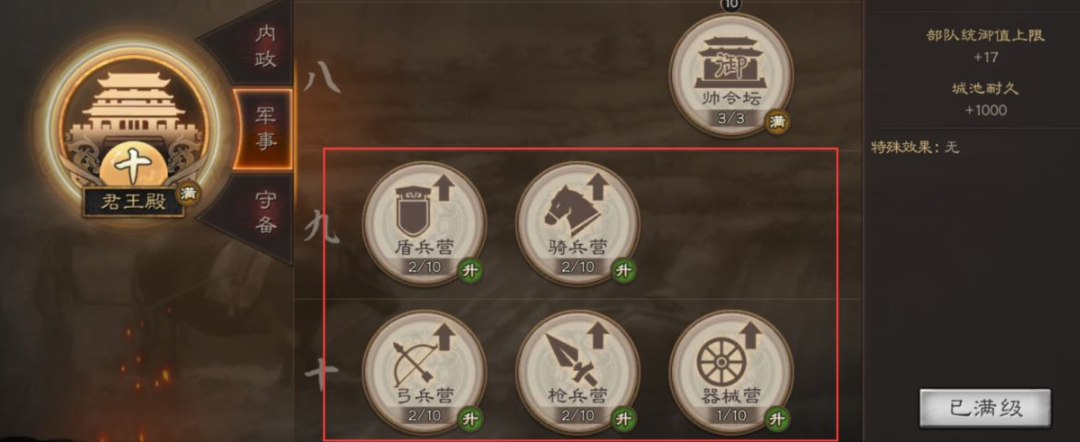This screenshot has height=442, width=1080.
Task: Select the 弓兵营 archer barracks icon
Action: click(x=424, y=372)
